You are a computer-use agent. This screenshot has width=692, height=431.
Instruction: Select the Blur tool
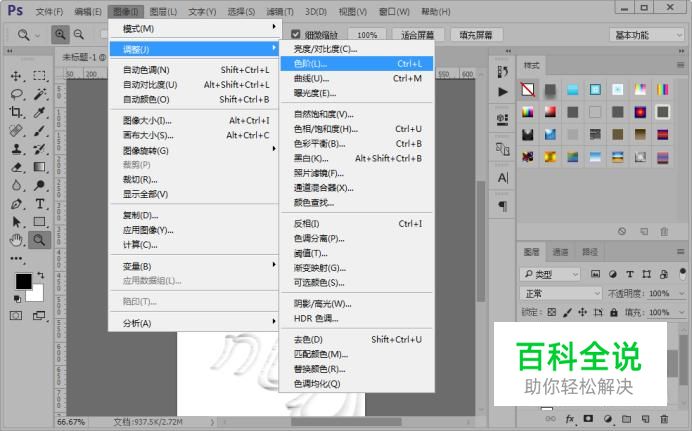tap(16, 185)
